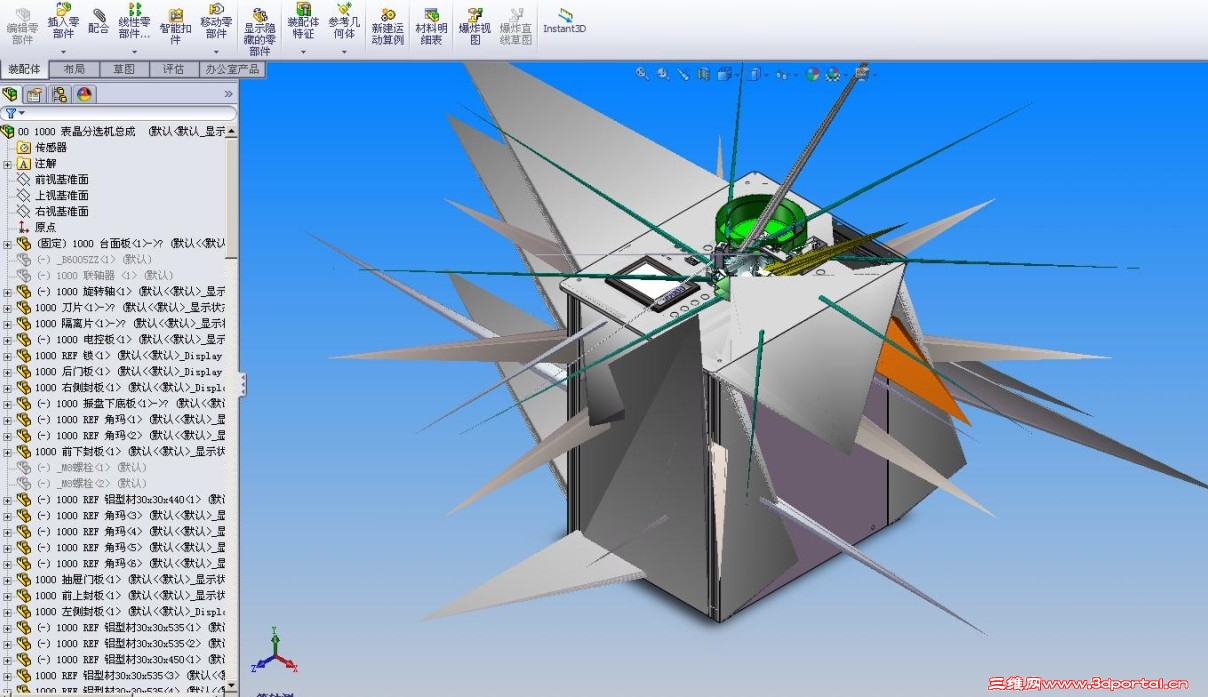This screenshot has height=697, width=1208.
Task: Click the 插入零部件 (Insert Components) tool
Action: [x=63, y=22]
